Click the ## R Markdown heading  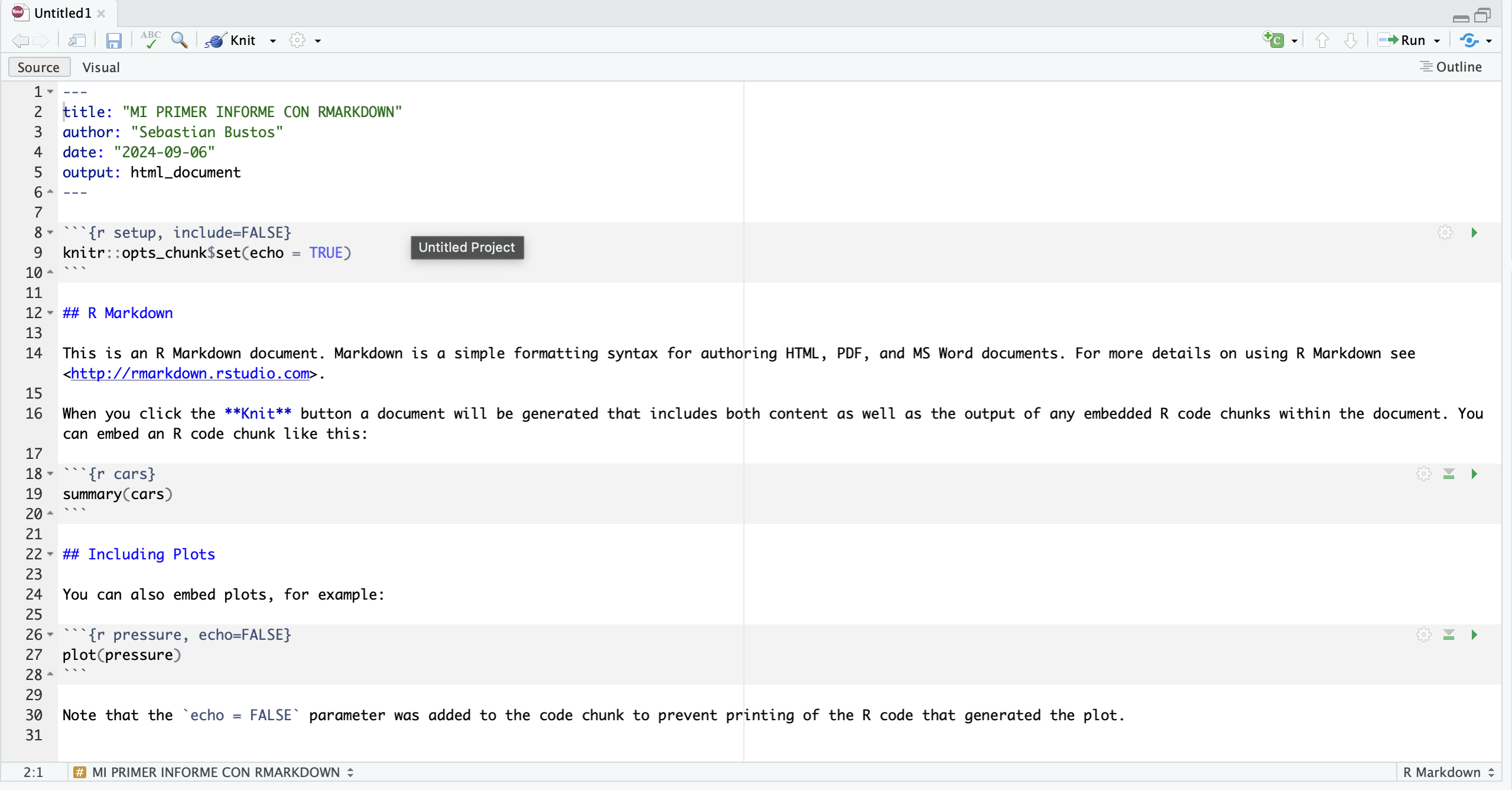118,313
